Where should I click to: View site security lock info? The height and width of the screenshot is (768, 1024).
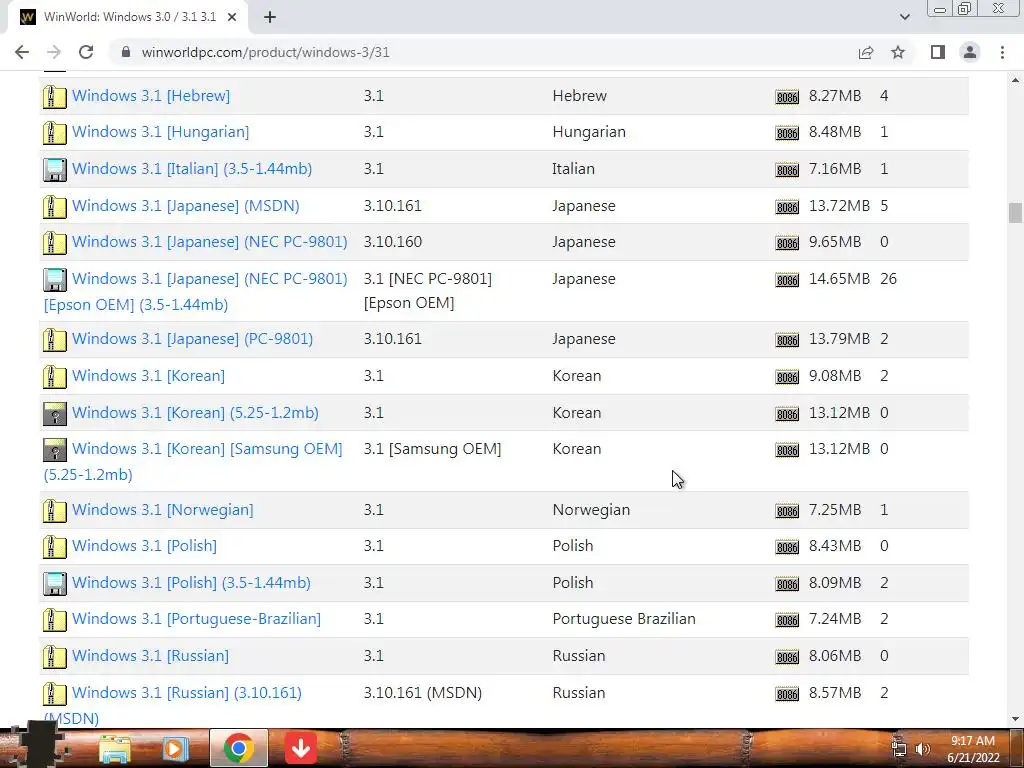coord(126,52)
